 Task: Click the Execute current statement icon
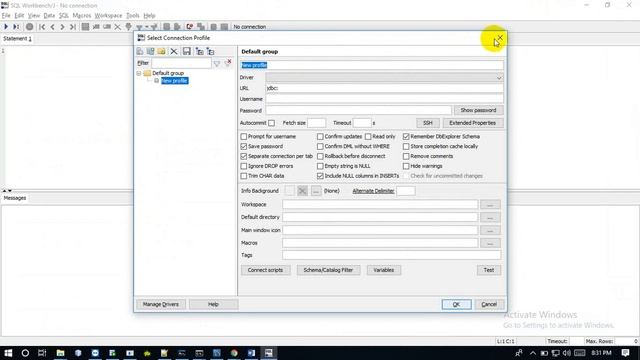pyautogui.click(x=16, y=27)
